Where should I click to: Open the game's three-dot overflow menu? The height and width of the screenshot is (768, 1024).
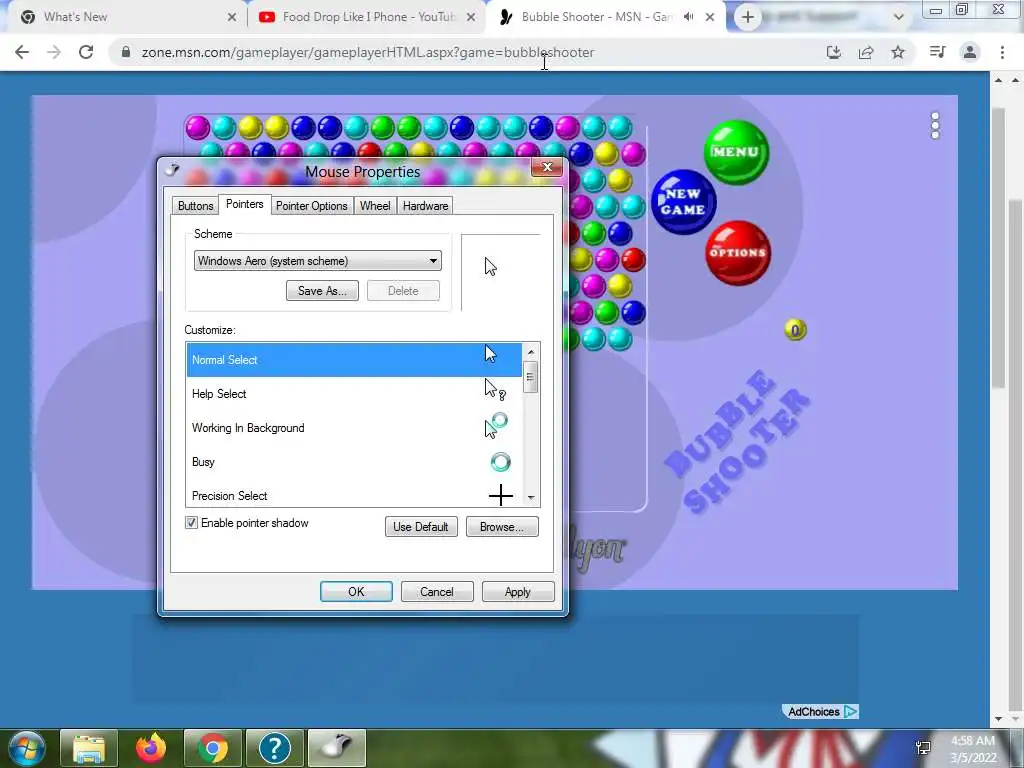[x=935, y=125]
